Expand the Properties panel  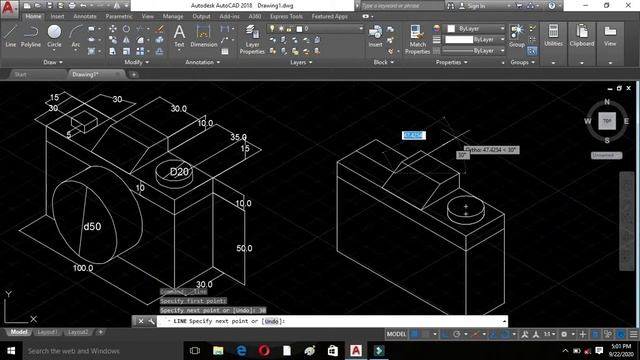(x=451, y=62)
